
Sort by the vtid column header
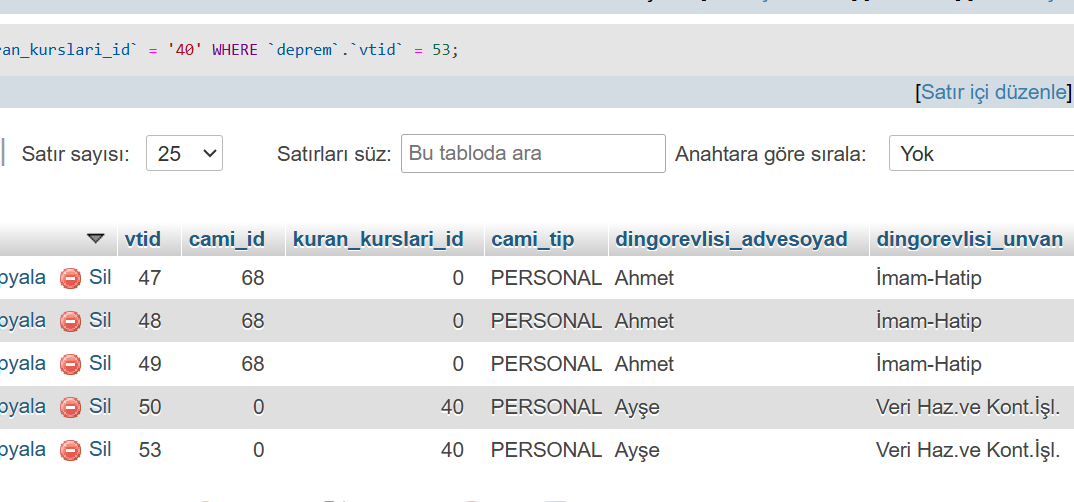[x=142, y=239]
